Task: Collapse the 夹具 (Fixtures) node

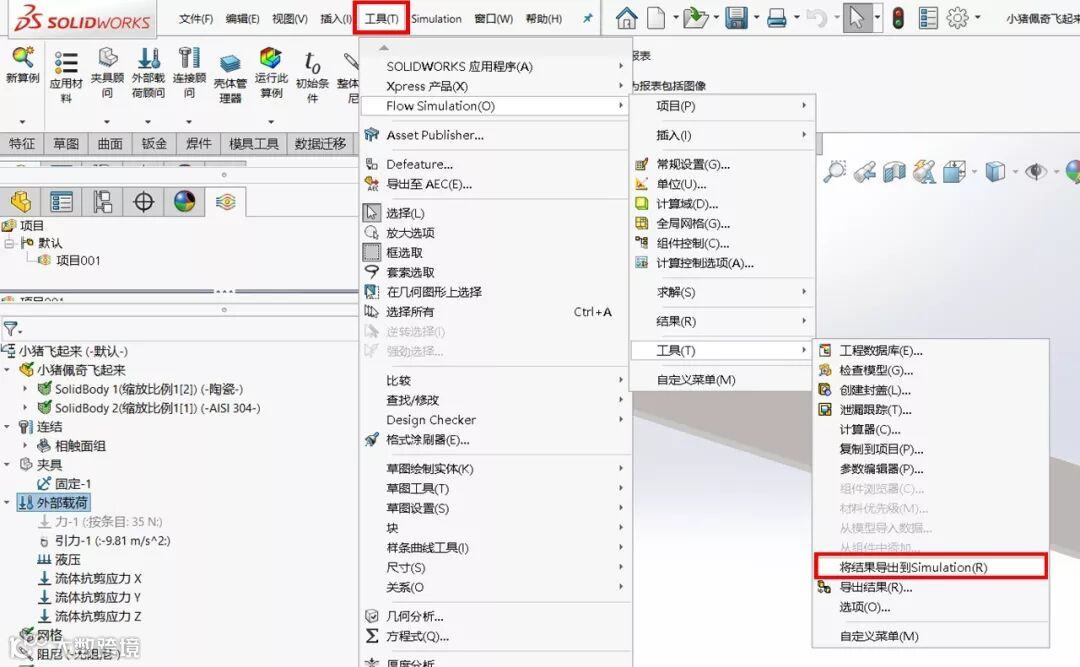Action: pyautogui.click(x=7, y=464)
